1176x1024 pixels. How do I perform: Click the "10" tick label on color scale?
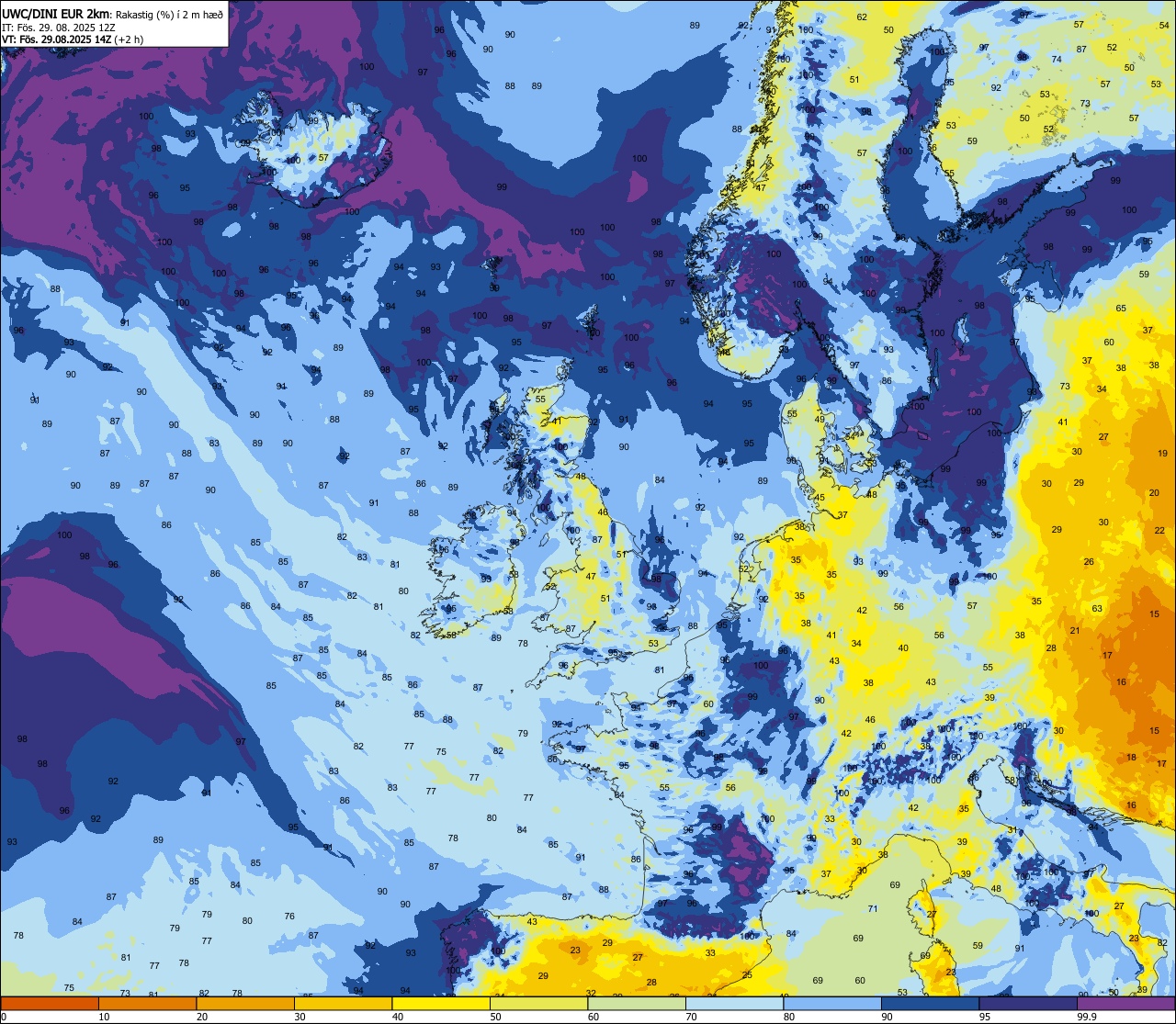coord(104,1017)
